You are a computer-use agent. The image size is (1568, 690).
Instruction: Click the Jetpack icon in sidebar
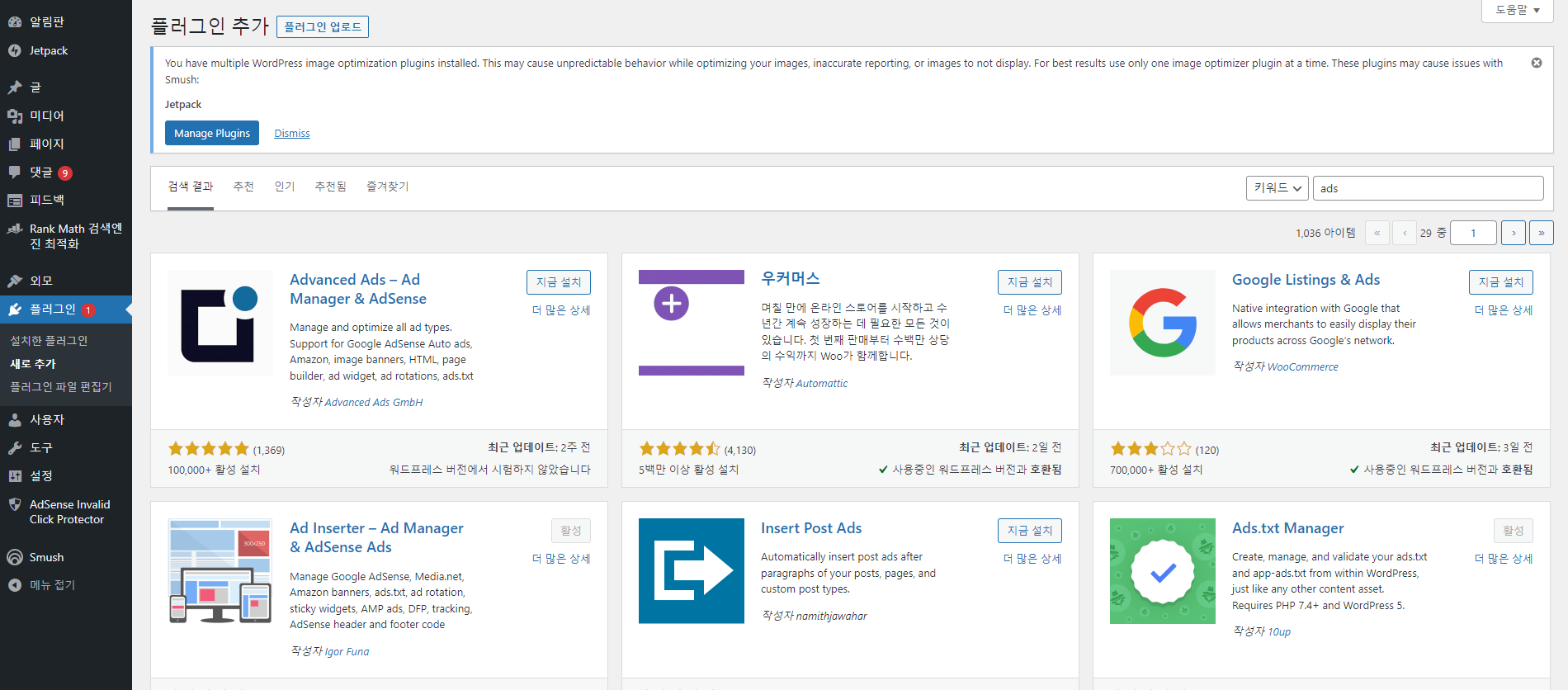click(x=15, y=50)
